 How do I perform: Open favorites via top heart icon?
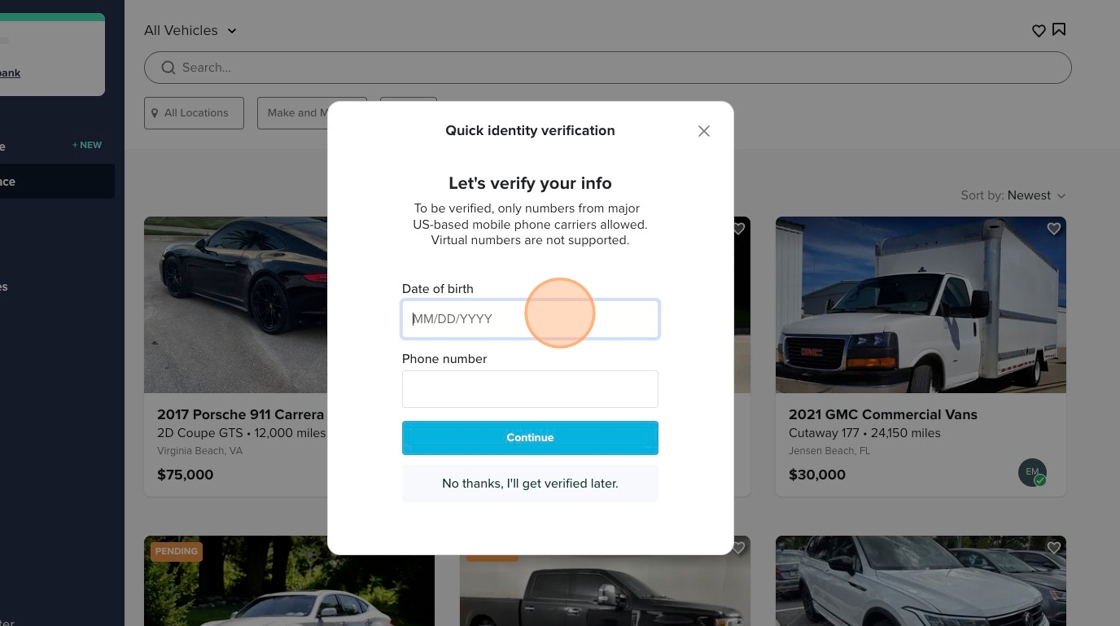[1039, 31]
